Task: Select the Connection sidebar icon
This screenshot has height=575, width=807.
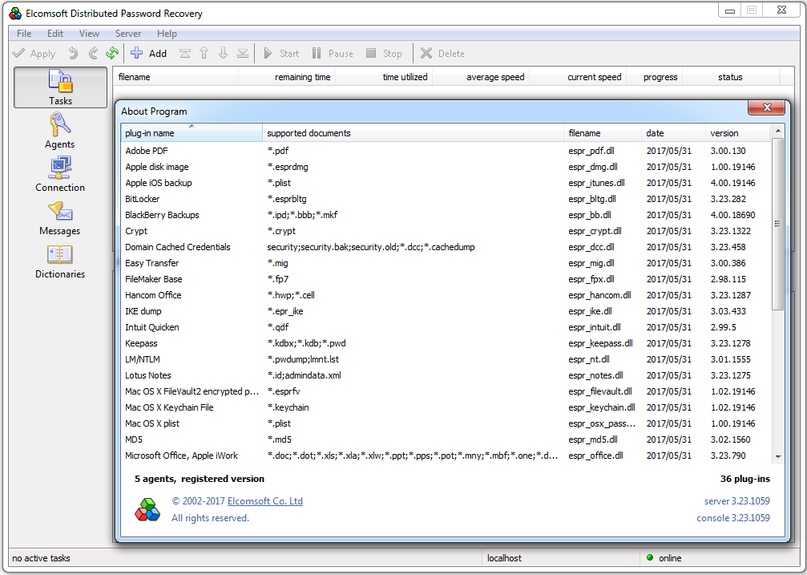Action: coord(60,173)
